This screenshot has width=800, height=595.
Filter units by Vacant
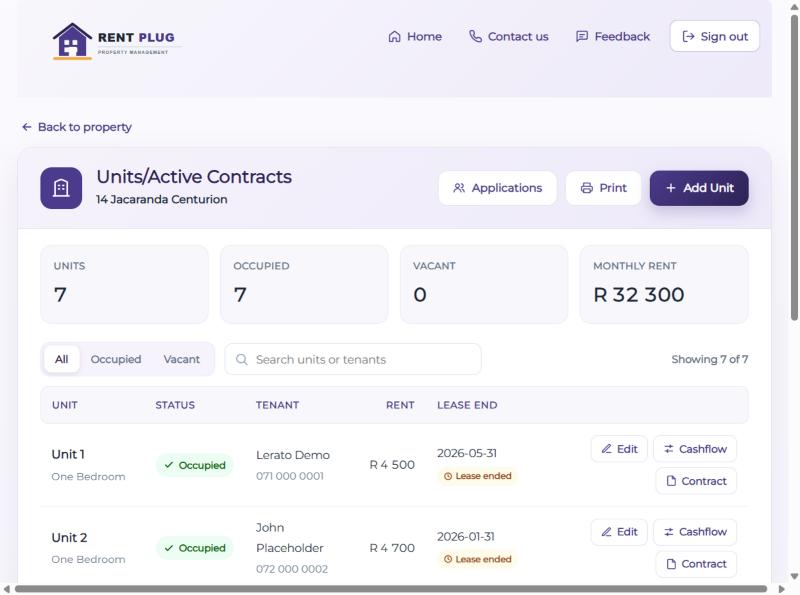[182, 359]
